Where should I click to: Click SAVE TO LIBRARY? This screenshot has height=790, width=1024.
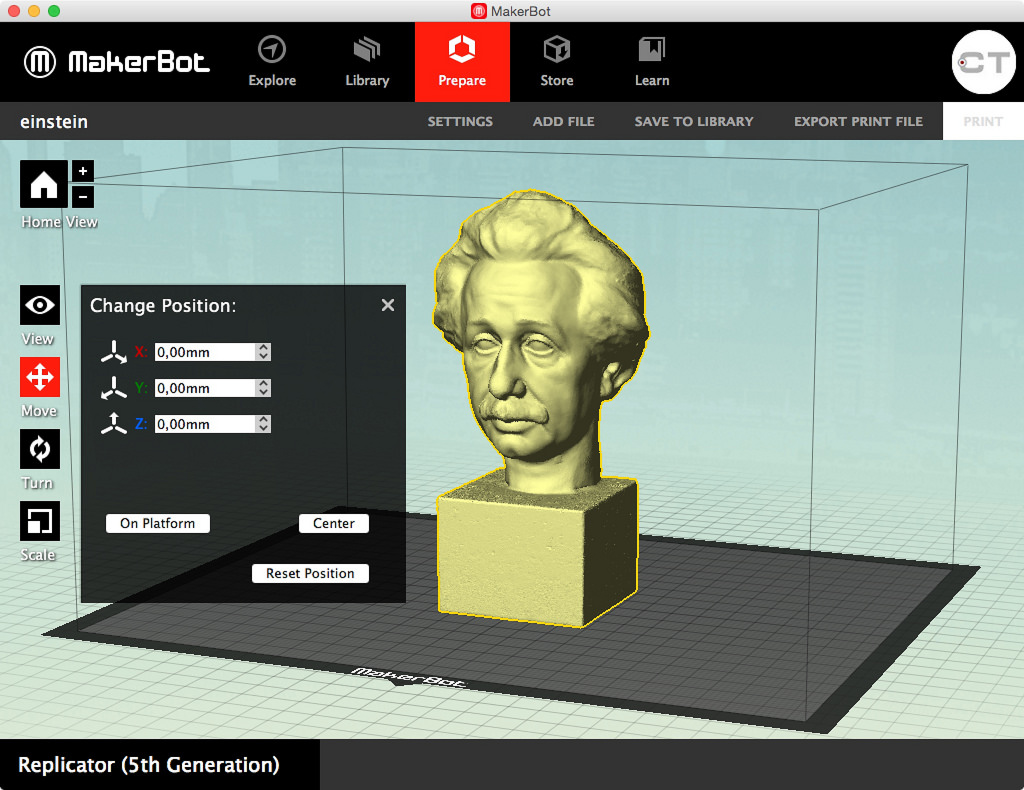(694, 121)
